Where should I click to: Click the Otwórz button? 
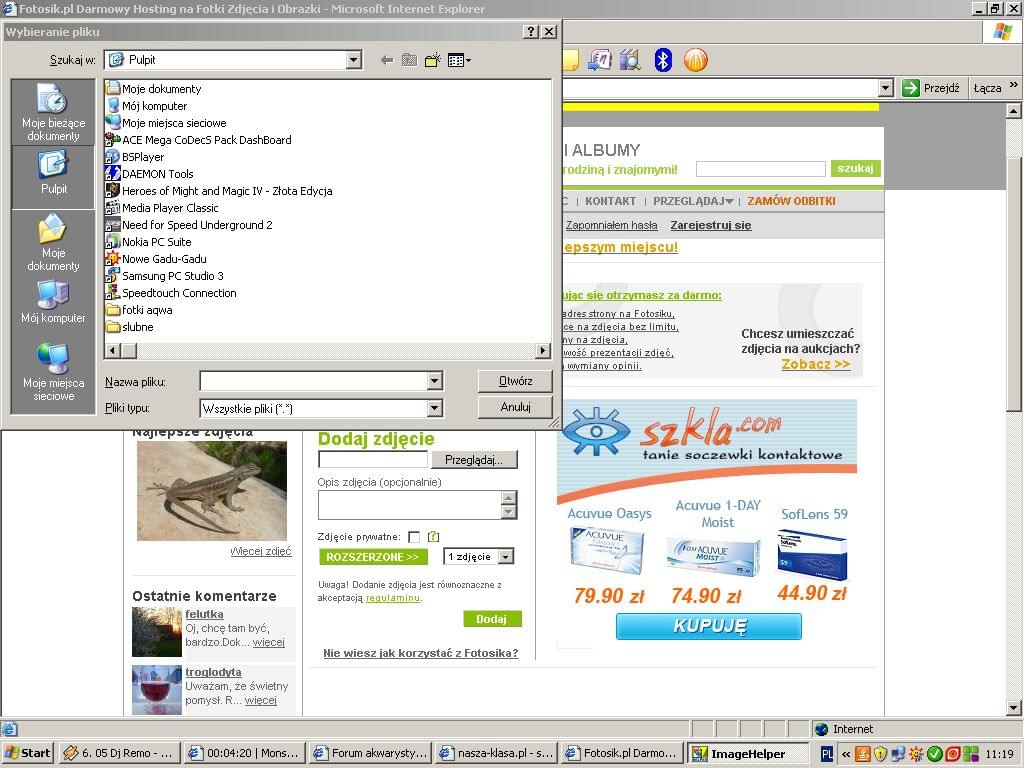tap(515, 381)
